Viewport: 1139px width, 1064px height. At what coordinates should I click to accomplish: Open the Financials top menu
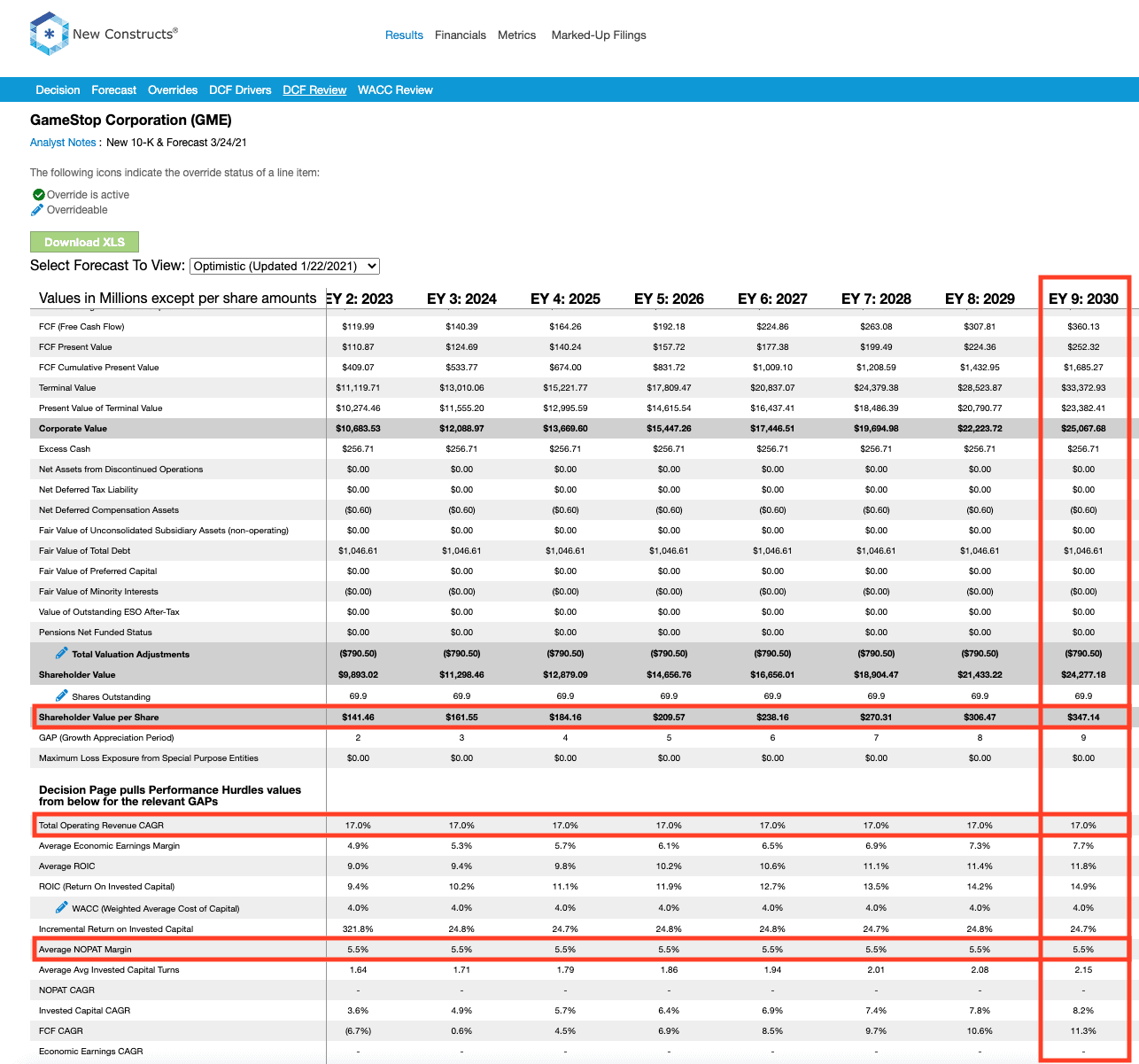461,35
